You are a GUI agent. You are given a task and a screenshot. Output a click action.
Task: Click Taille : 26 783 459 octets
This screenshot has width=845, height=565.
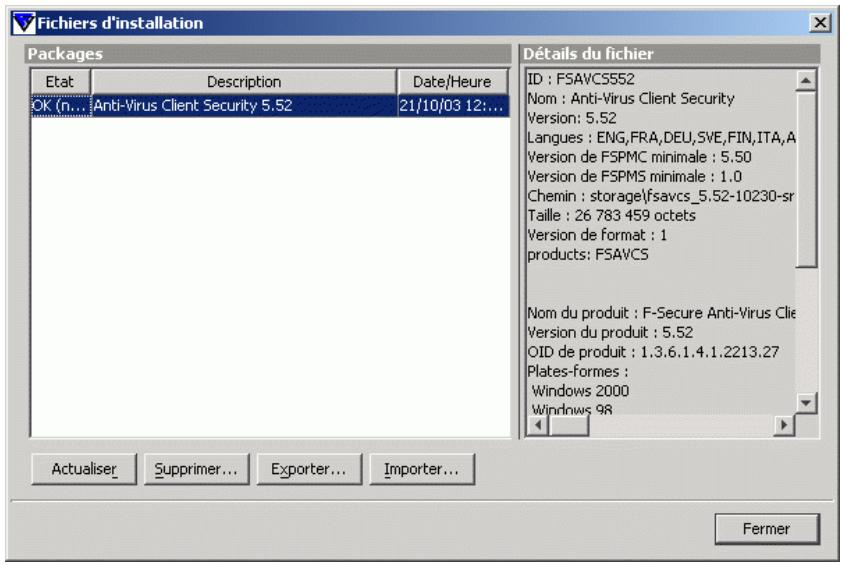[611, 215]
